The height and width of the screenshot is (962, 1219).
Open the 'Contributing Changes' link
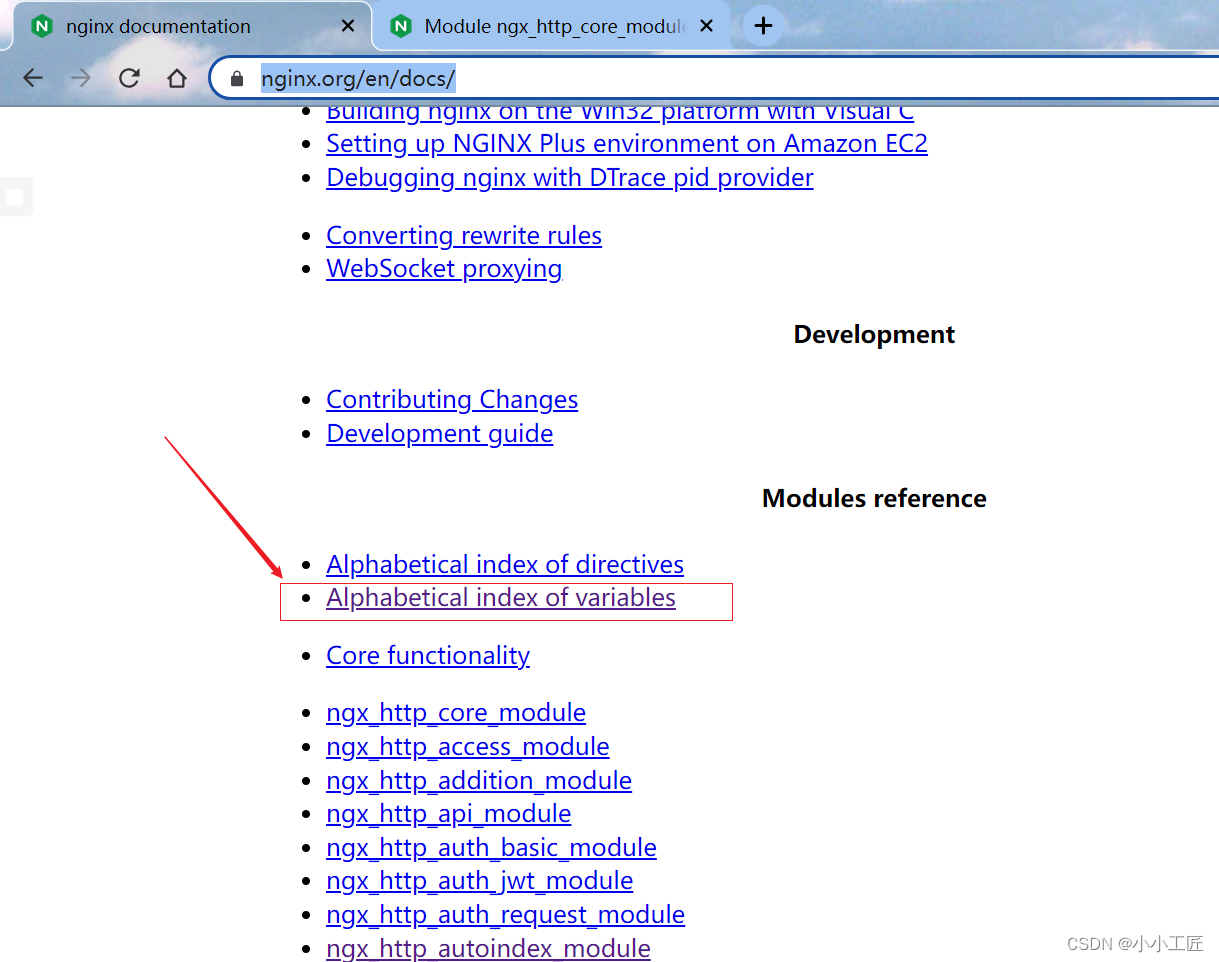click(x=452, y=400)
